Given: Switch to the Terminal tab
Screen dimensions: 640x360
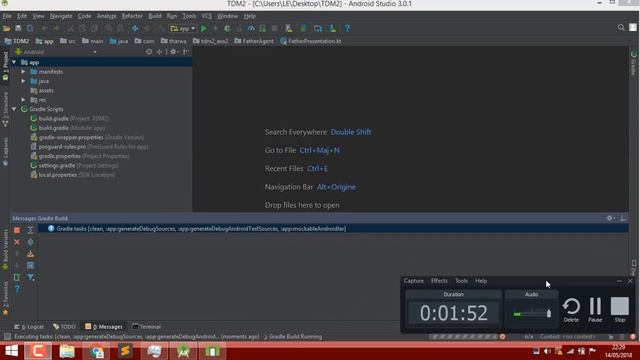Looking at the screenshot, I should (147, 327).
